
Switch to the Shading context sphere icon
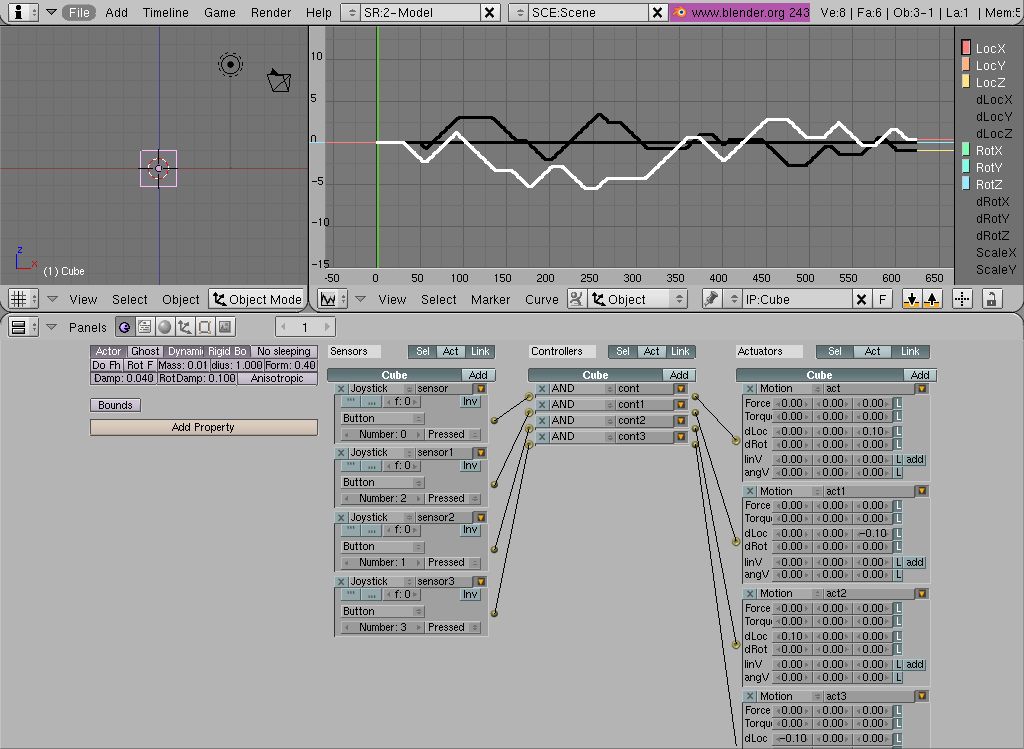point(165,327)
